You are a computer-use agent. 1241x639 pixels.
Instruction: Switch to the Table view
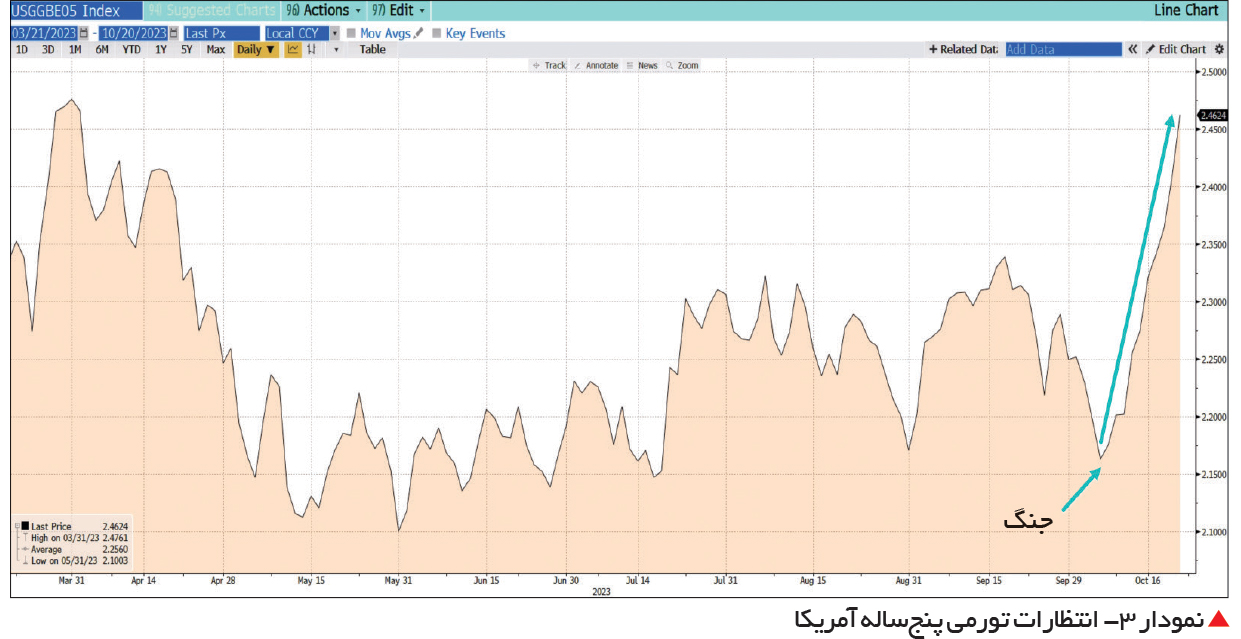(x=372, y=49)
